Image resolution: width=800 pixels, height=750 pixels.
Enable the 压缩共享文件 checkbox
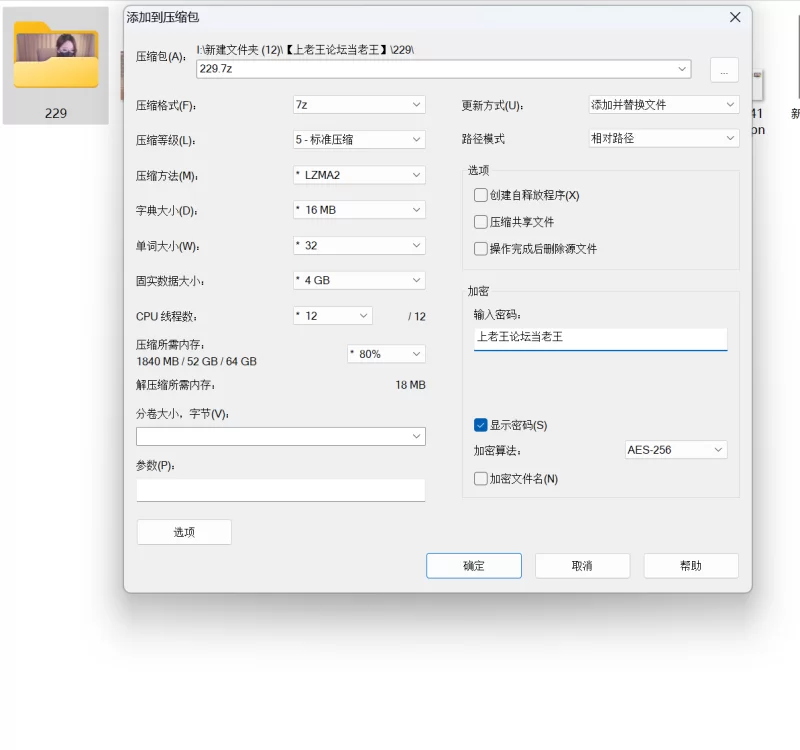click(481, 222)
